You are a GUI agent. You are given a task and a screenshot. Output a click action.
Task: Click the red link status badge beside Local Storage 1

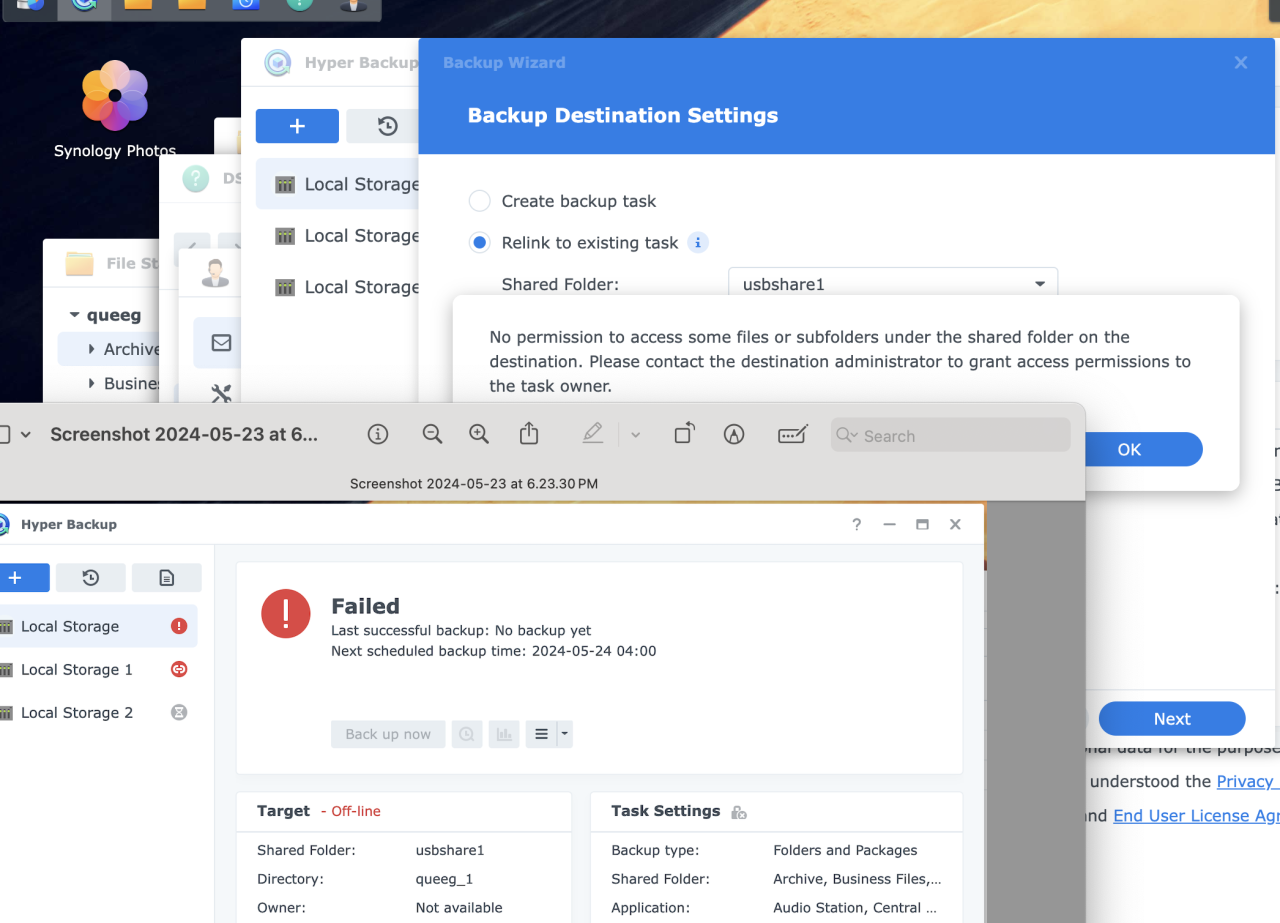(179, 669)
